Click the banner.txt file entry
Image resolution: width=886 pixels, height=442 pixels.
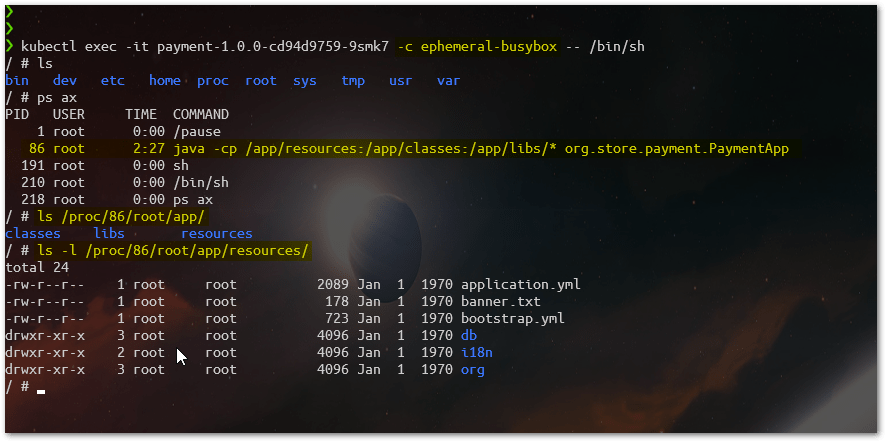coord(500,302)
